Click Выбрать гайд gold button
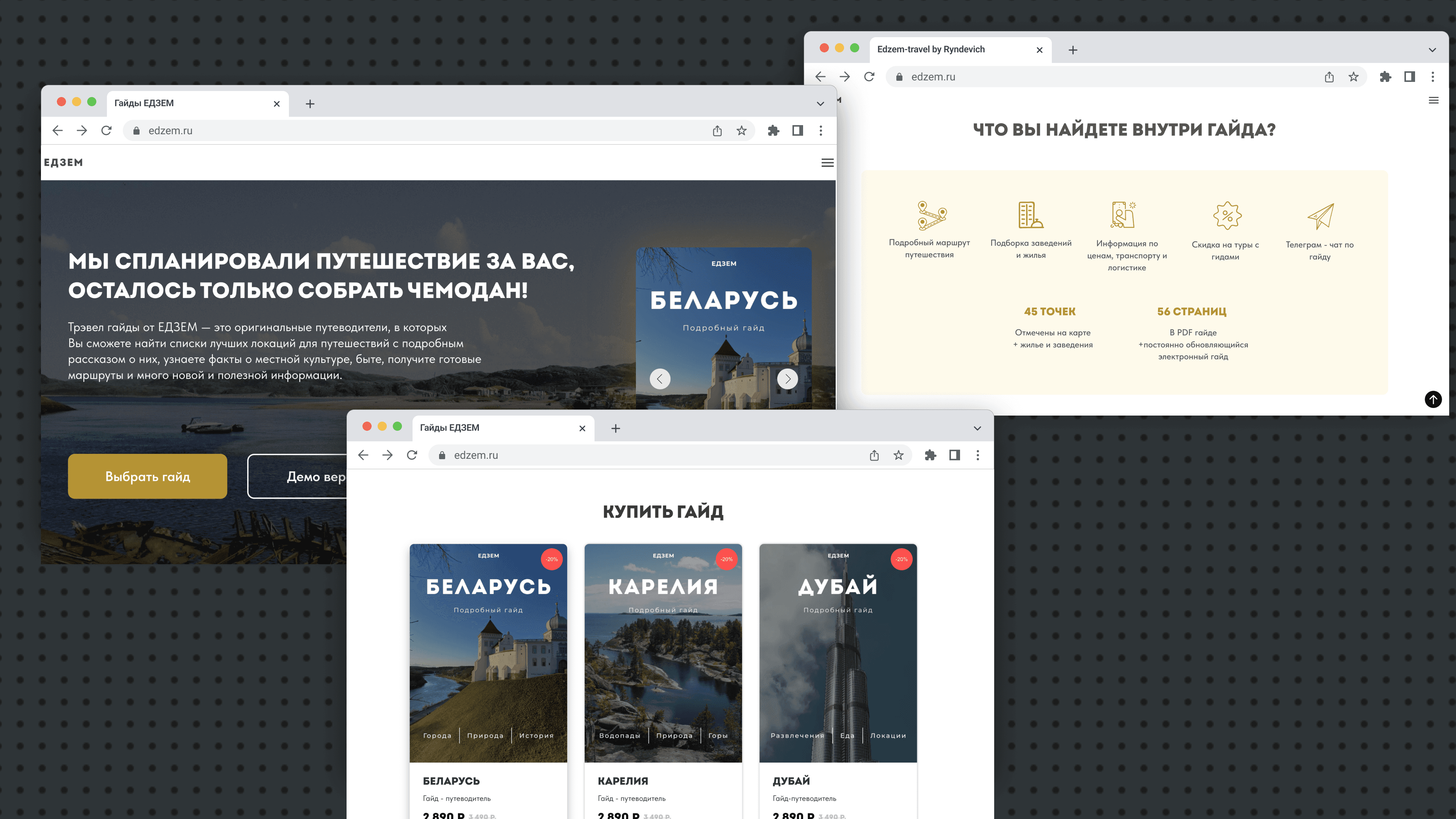Screen dimensions: 1456x819 coord(147,477)
